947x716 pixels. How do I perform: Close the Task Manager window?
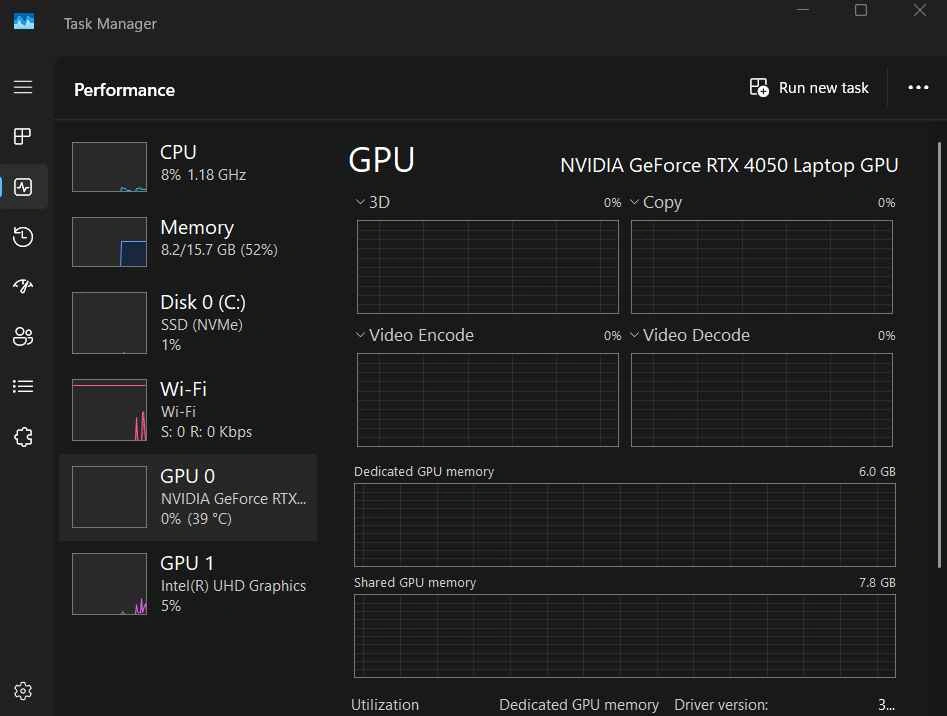tap(919, 10)
